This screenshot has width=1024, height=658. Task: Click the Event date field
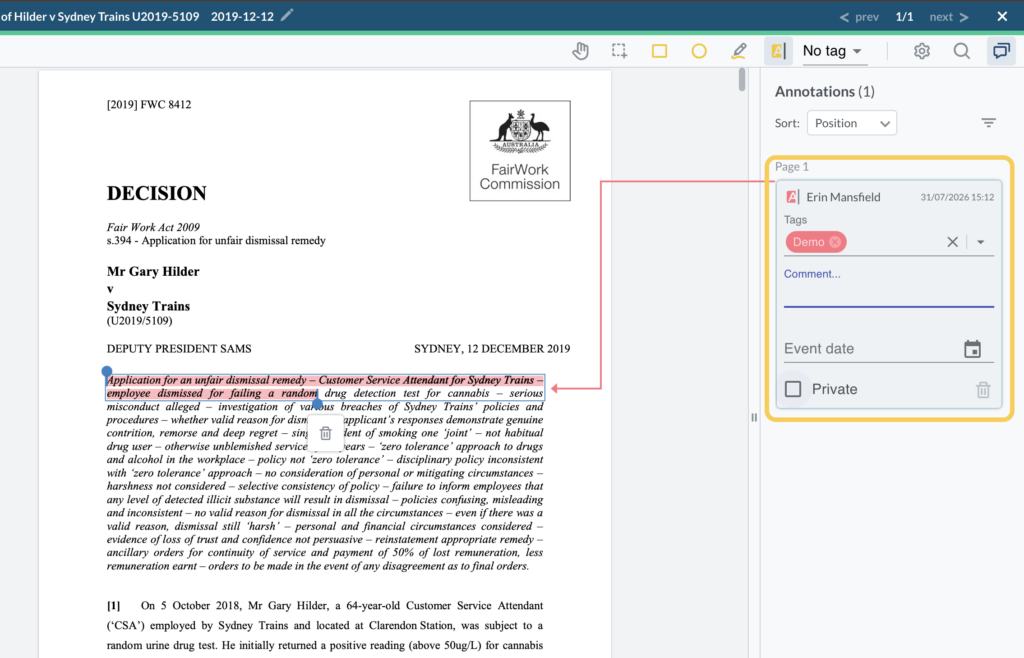872,349
